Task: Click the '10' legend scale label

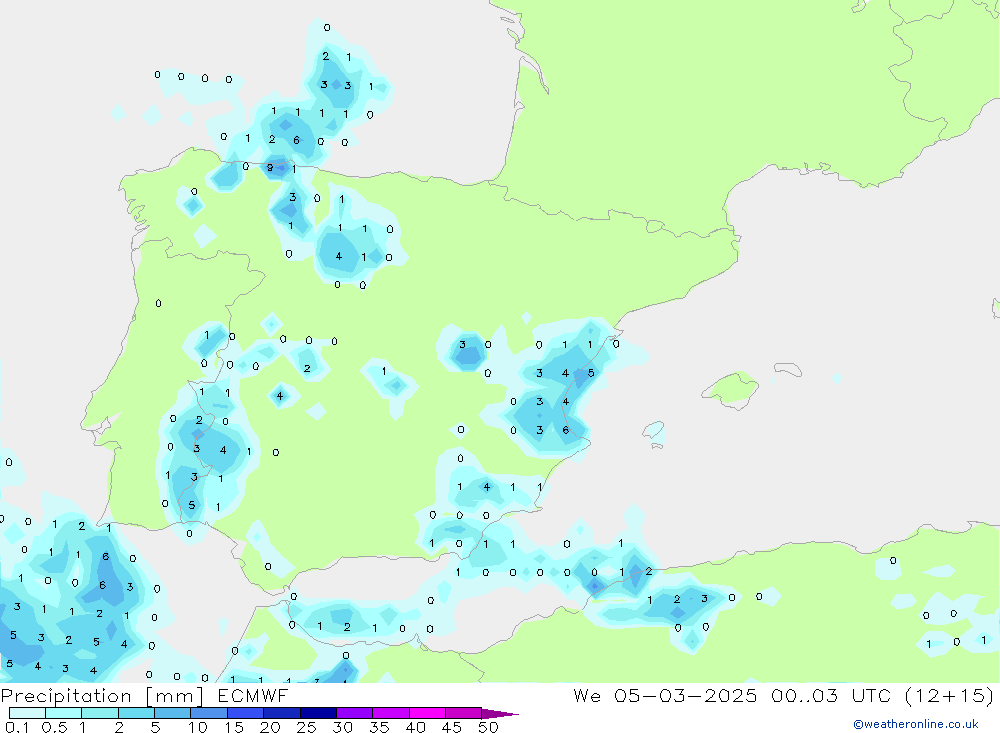Action: 198,727
